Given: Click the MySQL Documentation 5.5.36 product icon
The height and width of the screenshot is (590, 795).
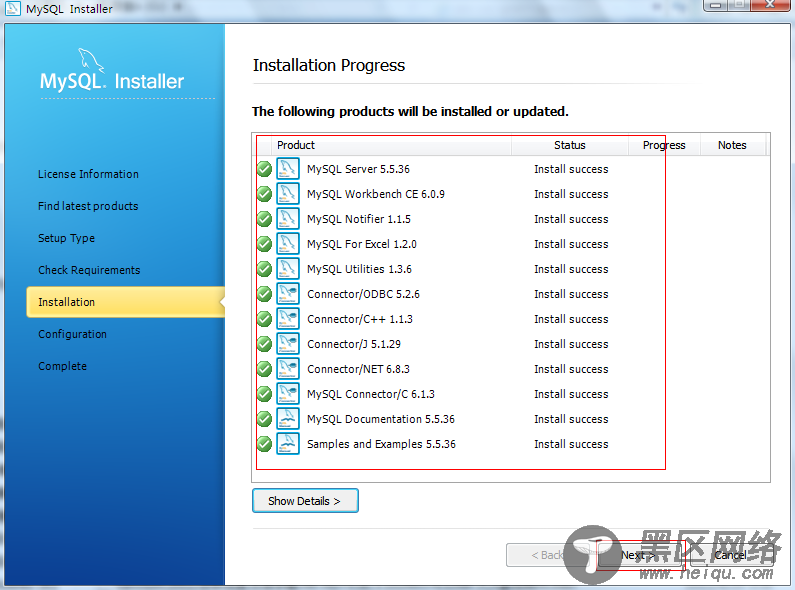Looking at the screenshot, I should 287,419.
